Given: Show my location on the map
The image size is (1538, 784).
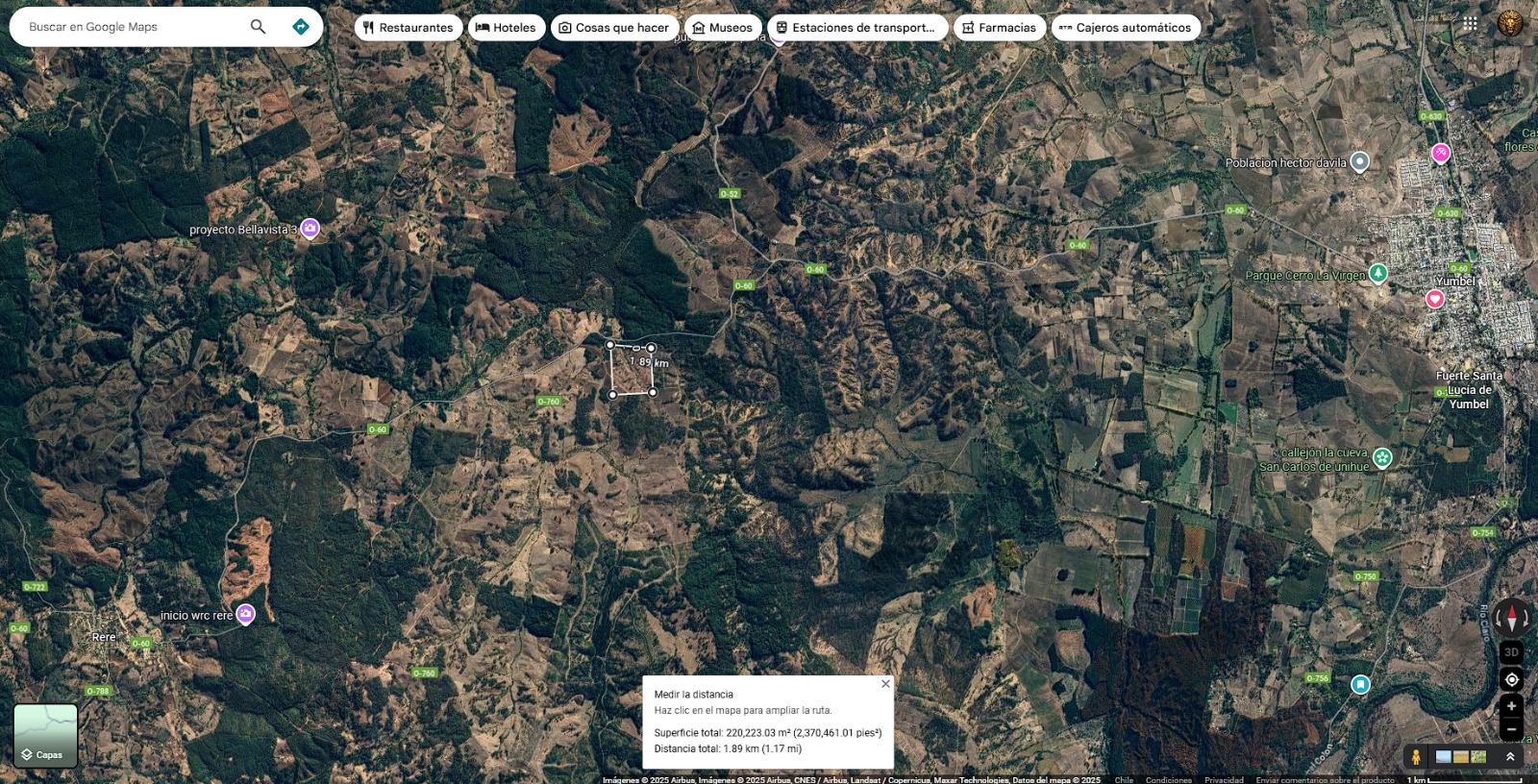Looking at the screenshot, I should click(x=1511, y=679).
